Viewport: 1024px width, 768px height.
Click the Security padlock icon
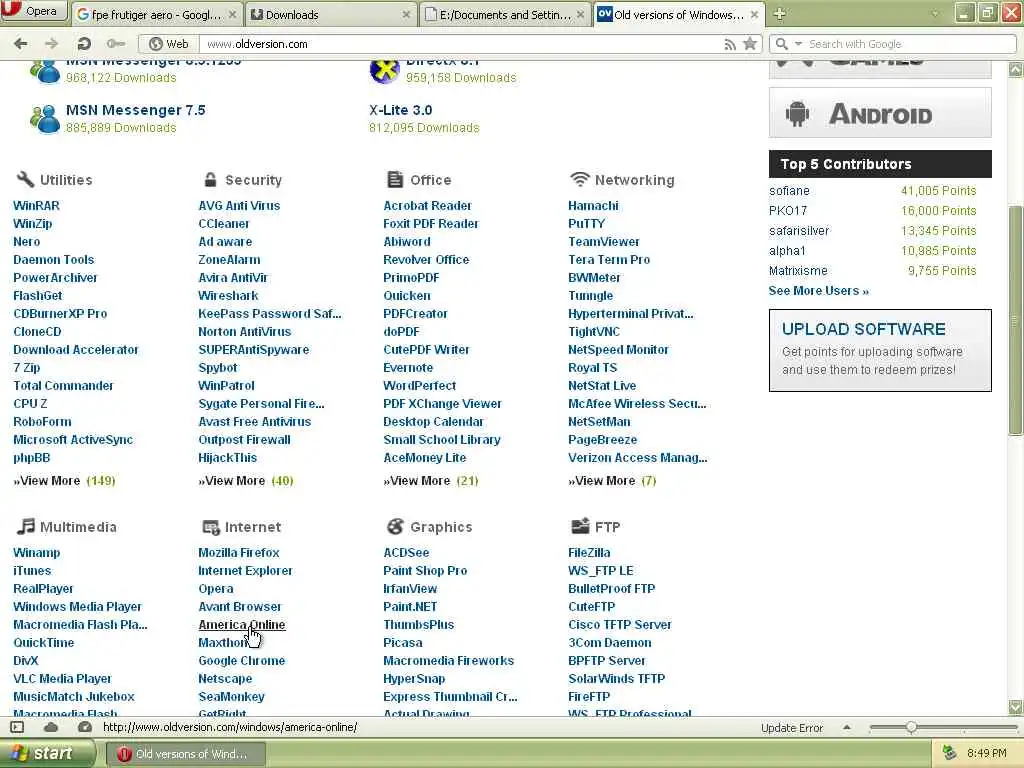[210, 179]
